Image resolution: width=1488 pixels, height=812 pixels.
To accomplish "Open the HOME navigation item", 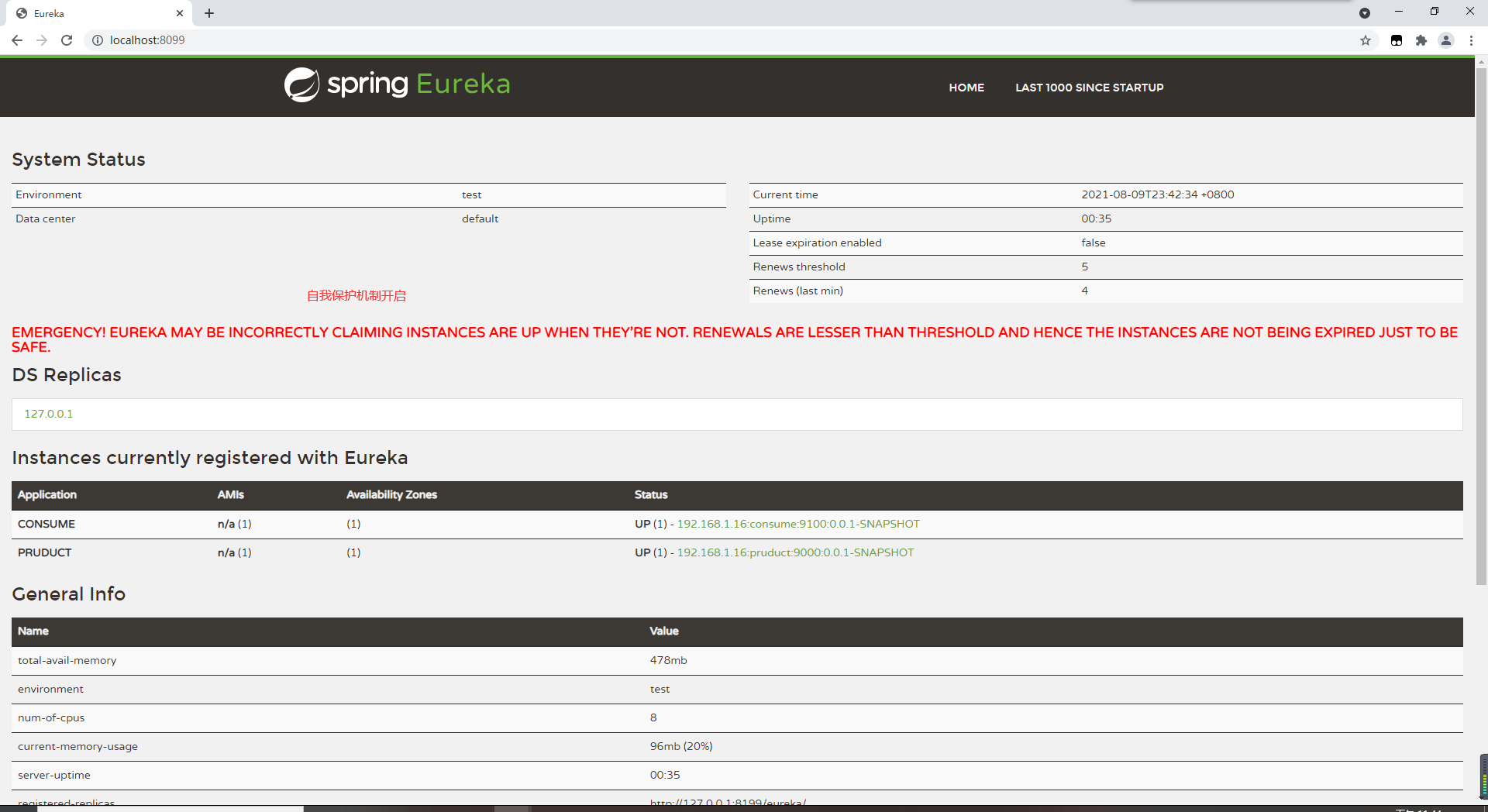I will 966,88.
